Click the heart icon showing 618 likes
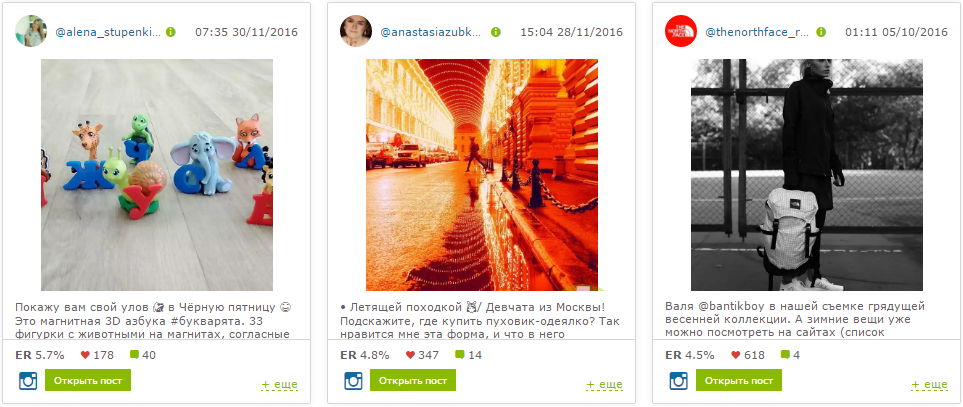 pos(736,355)
